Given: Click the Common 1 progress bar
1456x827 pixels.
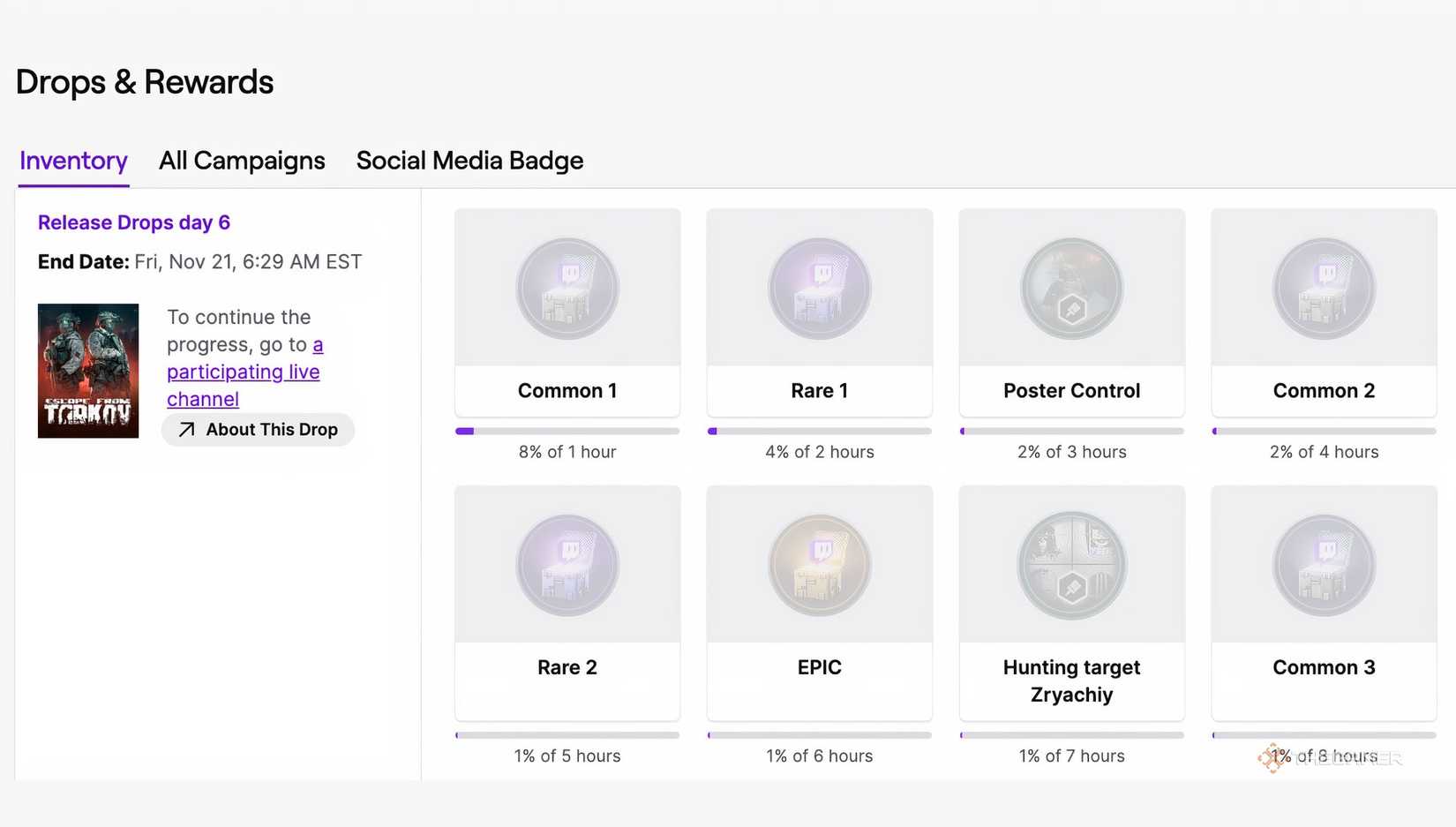Looking at the screenshot, I should coord(567,431).
